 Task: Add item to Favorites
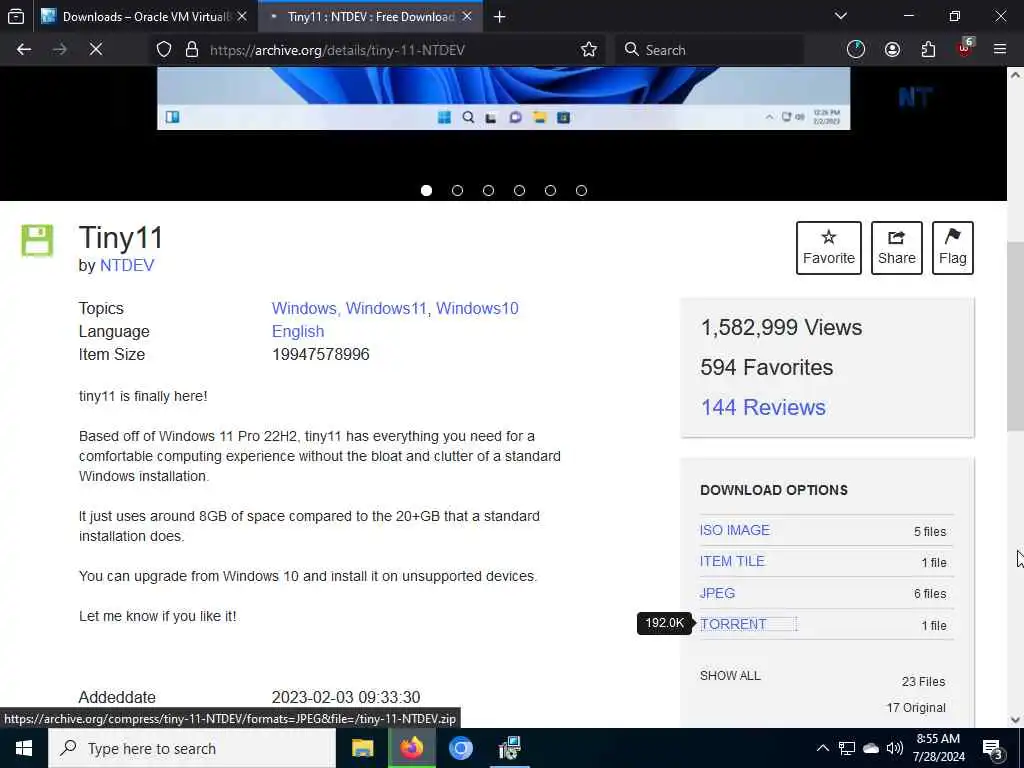(829, 248)
